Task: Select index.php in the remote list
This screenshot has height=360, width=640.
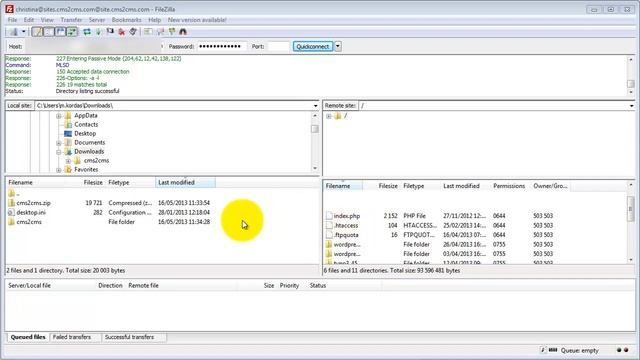Action: click(347, 216)
